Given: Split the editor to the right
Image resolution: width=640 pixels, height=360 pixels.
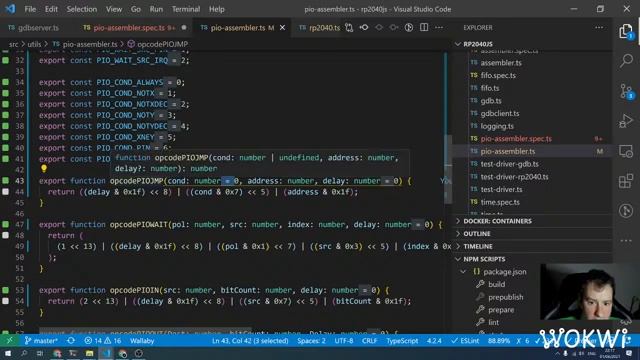Looking at the screenshot, I should coord(424,28).
